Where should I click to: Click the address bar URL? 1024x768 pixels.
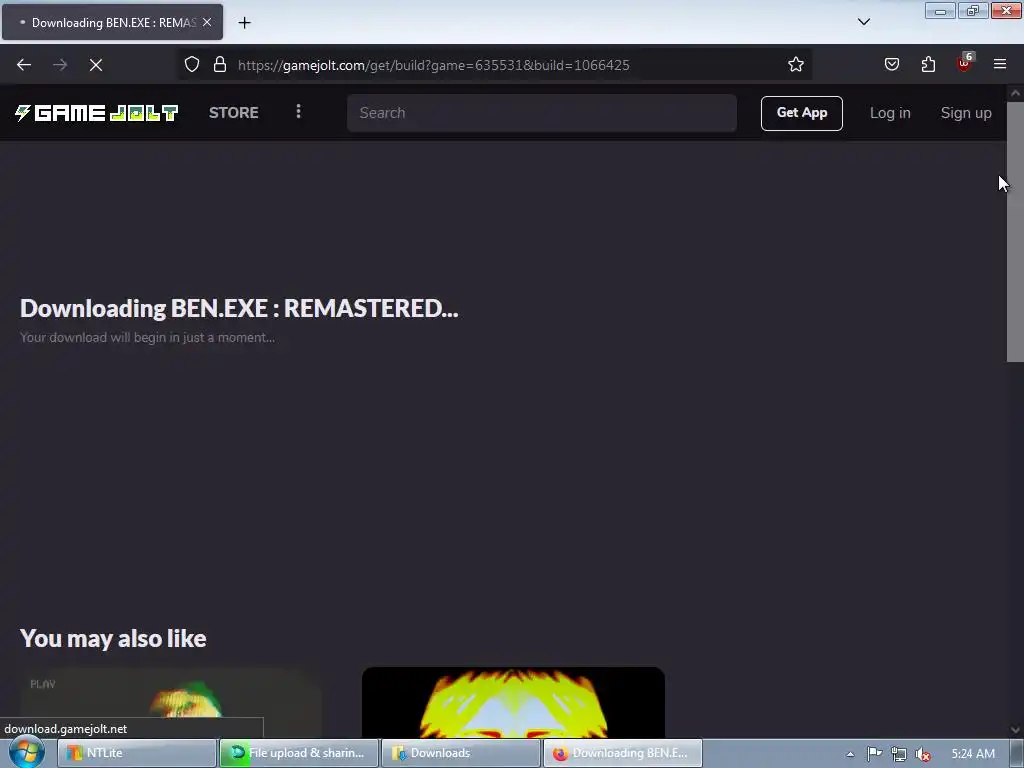tap(434, 65)
